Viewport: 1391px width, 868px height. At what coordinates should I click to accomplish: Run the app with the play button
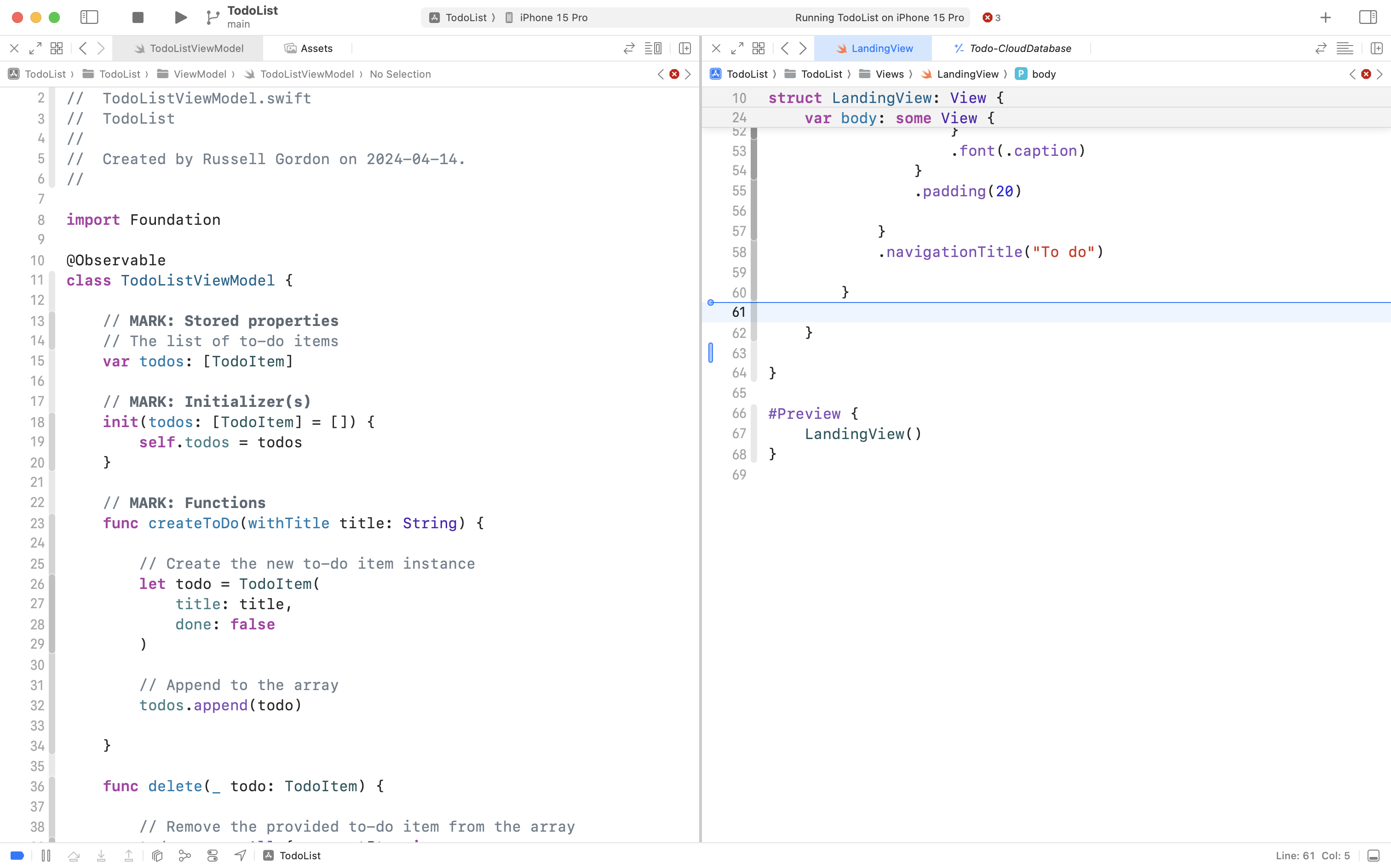[x=180, y=17]
